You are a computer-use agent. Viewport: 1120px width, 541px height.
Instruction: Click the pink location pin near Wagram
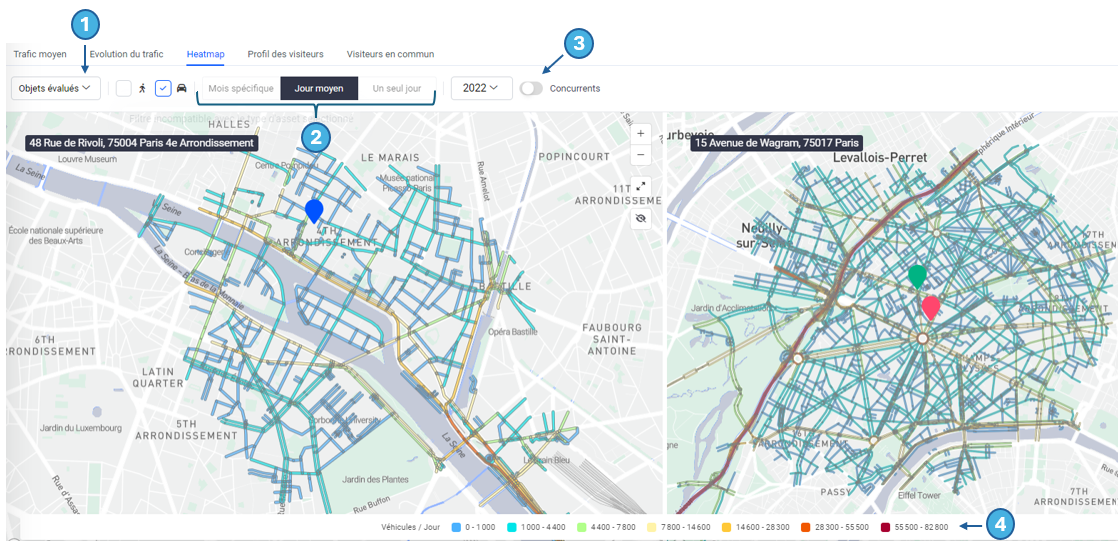931,307
